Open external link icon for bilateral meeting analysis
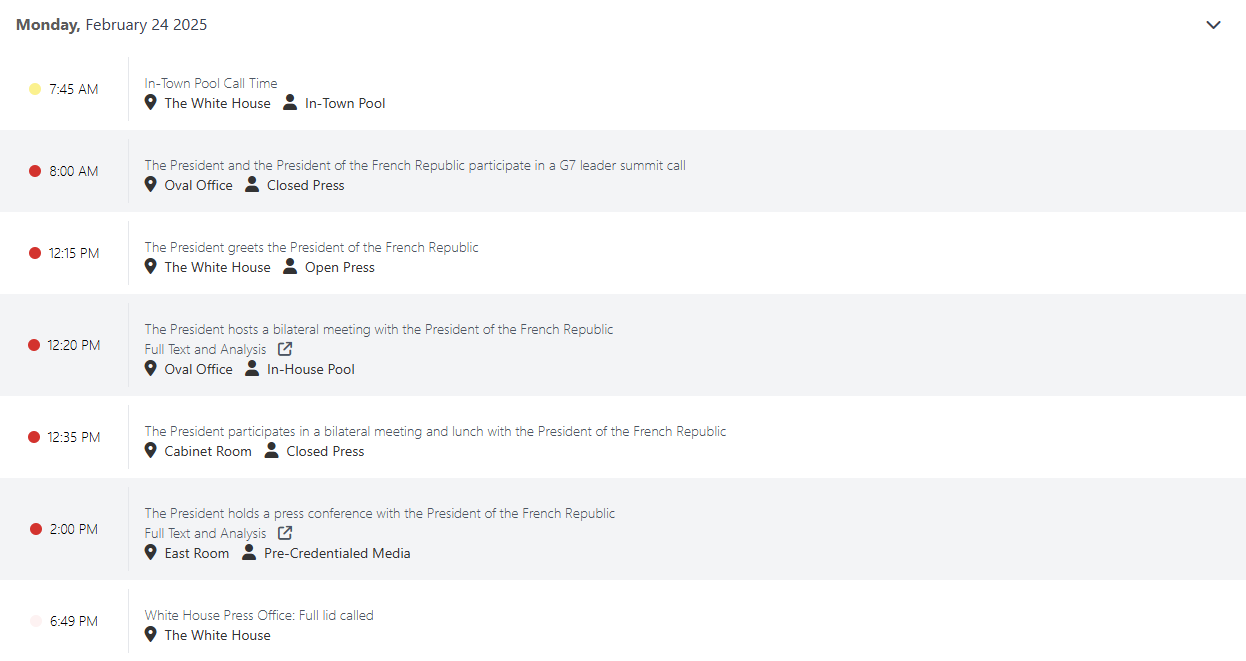 [x=285, y=349]
